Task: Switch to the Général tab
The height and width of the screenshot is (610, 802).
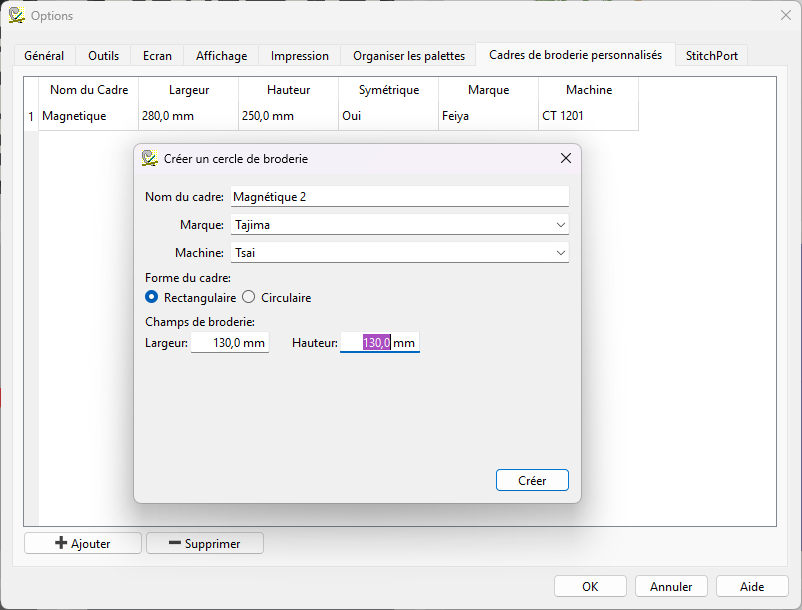Action: tap(44, 56)
